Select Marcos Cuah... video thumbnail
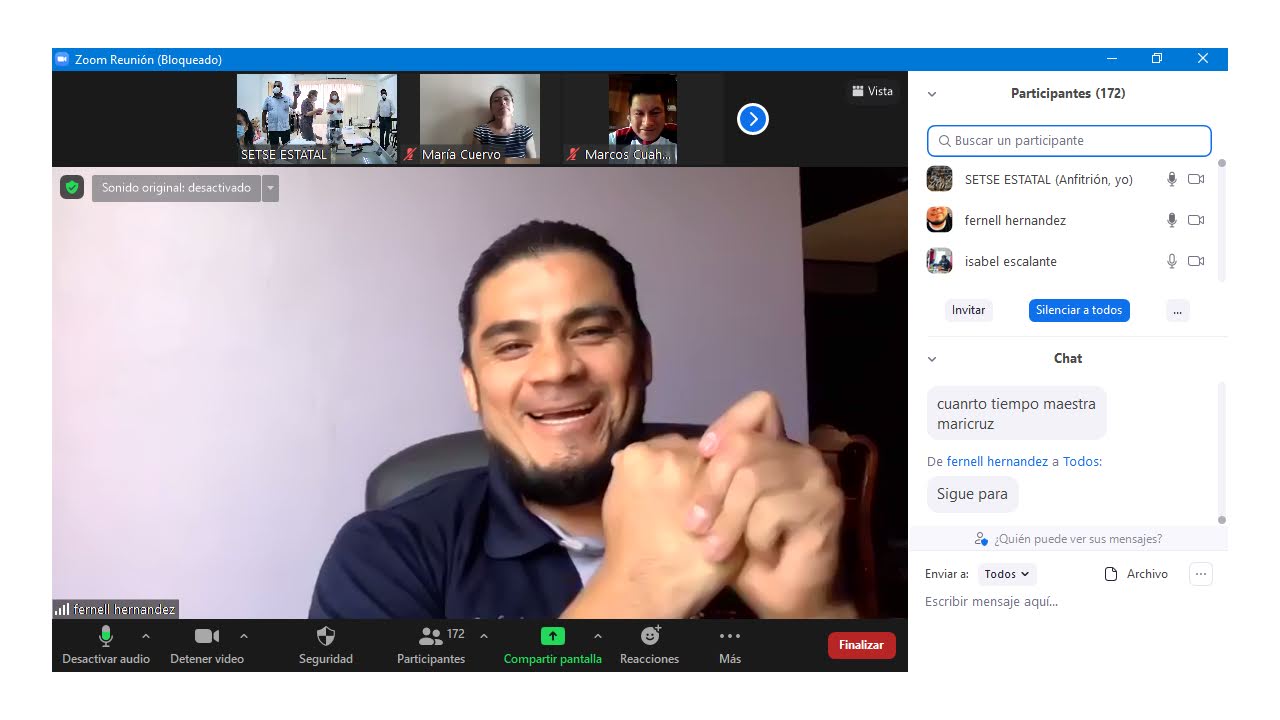Viewport: 1280px width, 720px height. (642, 118)
